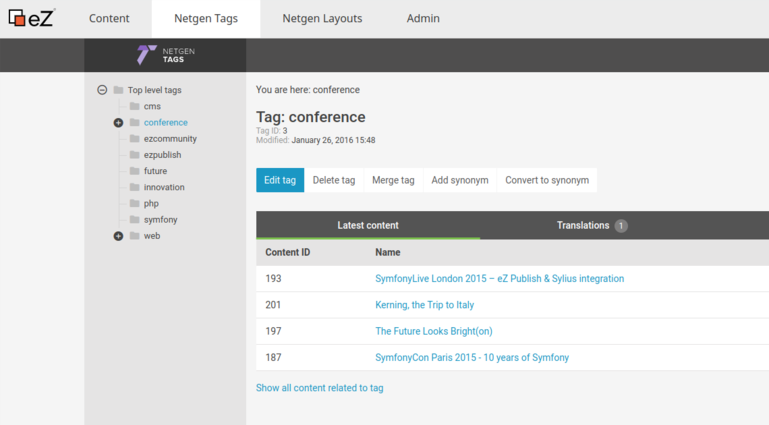Select the php tag
Image resolution: width=769 pixels, height=425 pixels.
[151, 203]
